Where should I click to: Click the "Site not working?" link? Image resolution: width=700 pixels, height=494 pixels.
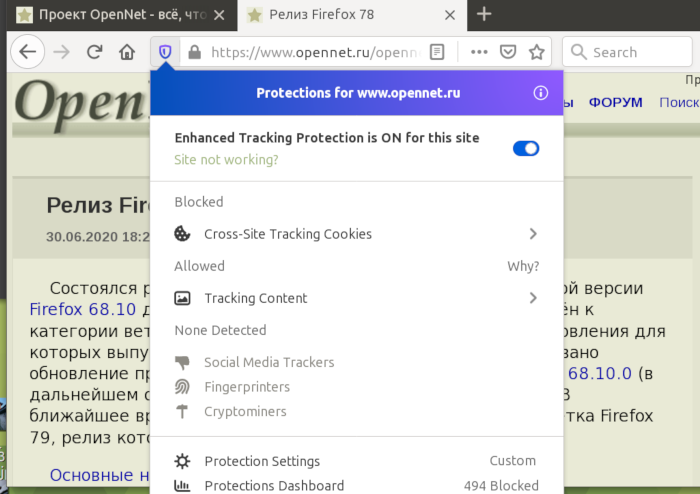point(226,160)
